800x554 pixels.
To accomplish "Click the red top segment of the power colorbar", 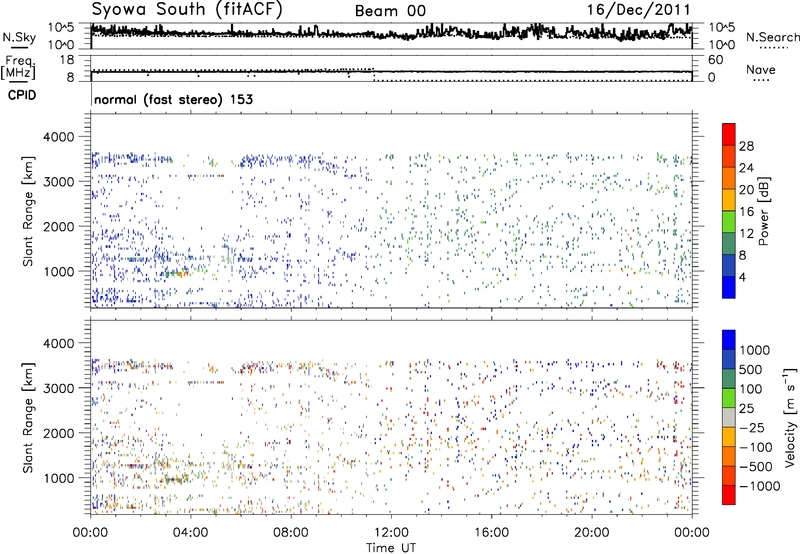I will pyautogui.click(x=729, y=135).
